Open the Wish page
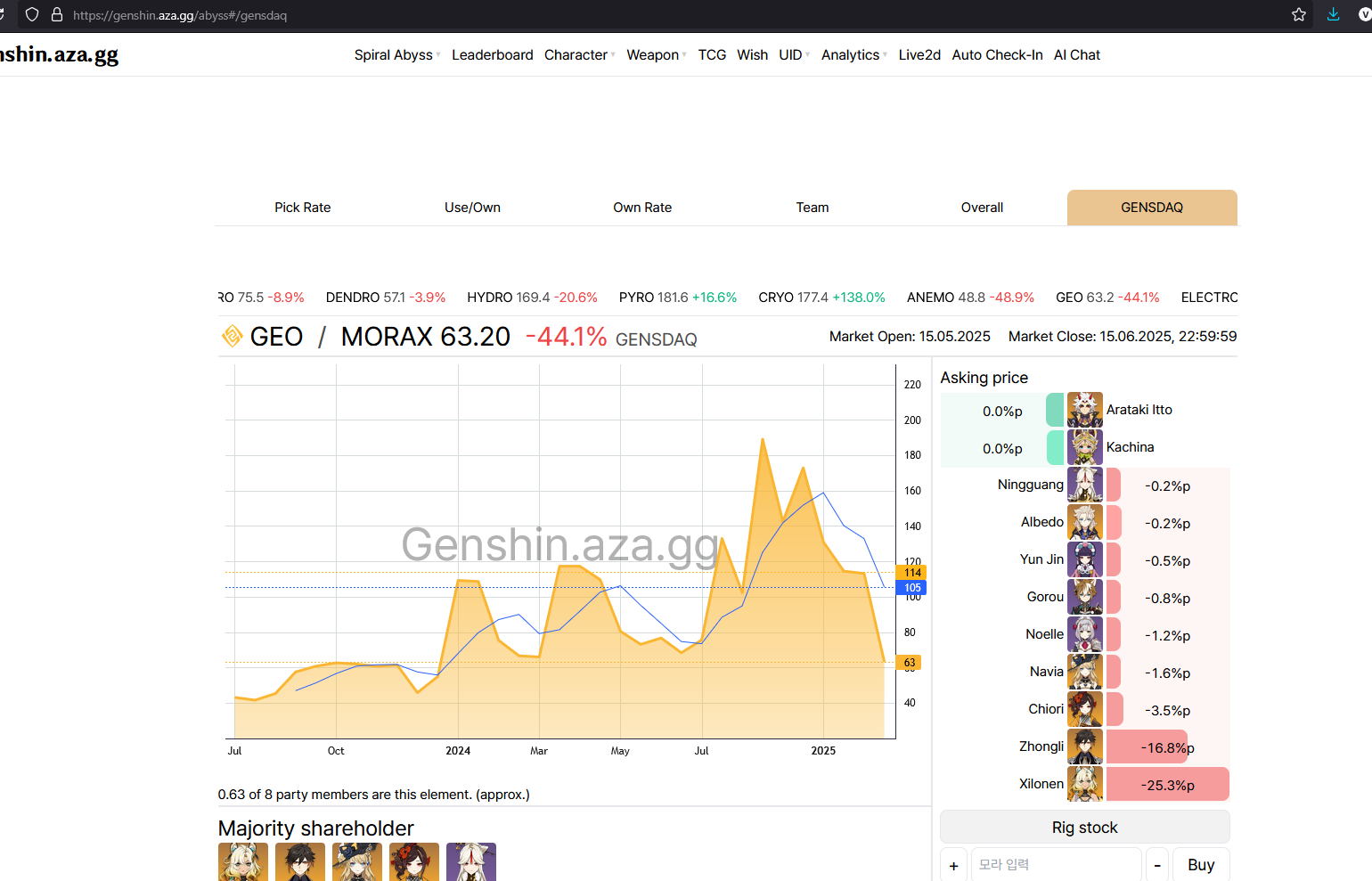Viewport: 1372px width, 881px height. pos(753,54)
